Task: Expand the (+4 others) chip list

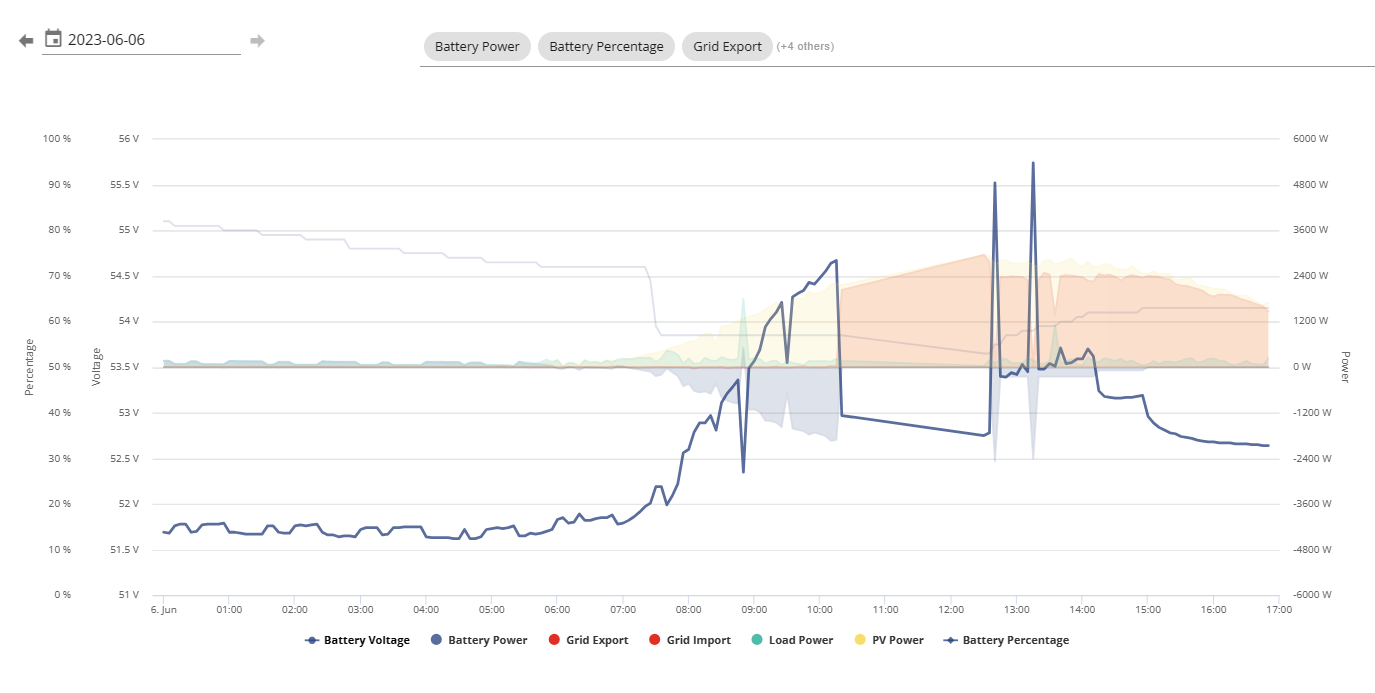Action: coord(805,46)
